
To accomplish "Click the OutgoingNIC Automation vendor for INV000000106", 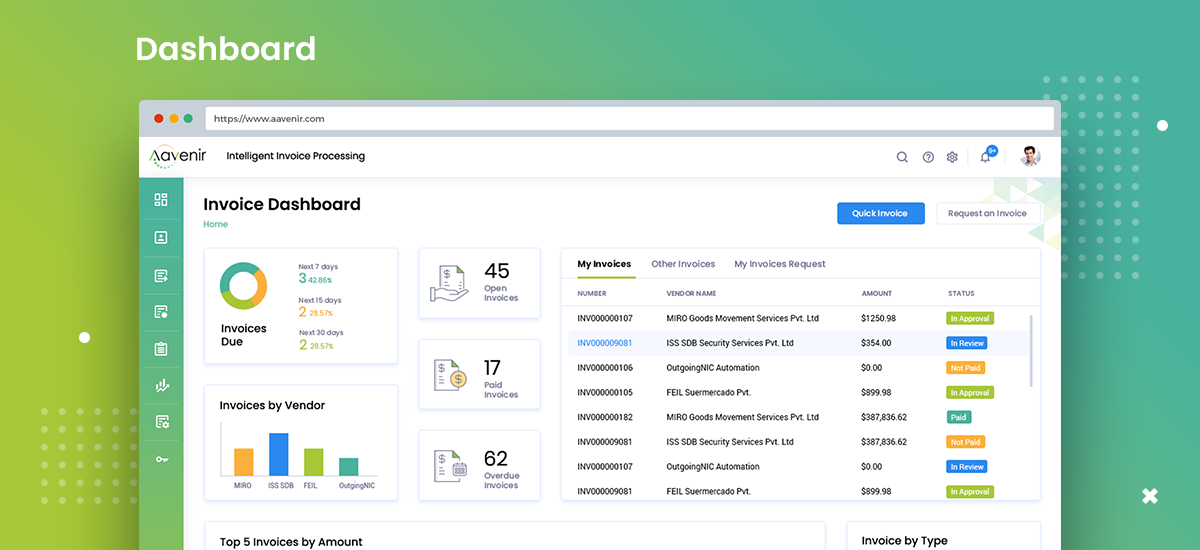I will 713,368.
